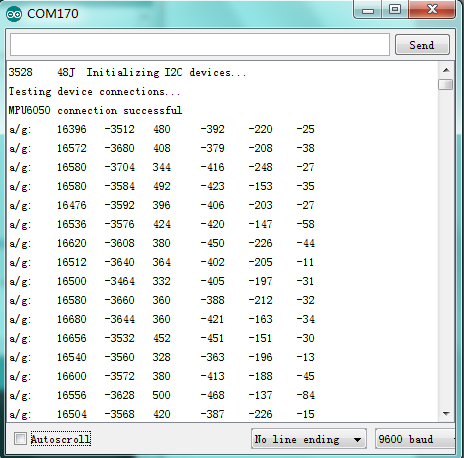This screenshot has height=458, width=464.
Task: Click the vertical scrollbar thumb
Action: coord(446,84)
